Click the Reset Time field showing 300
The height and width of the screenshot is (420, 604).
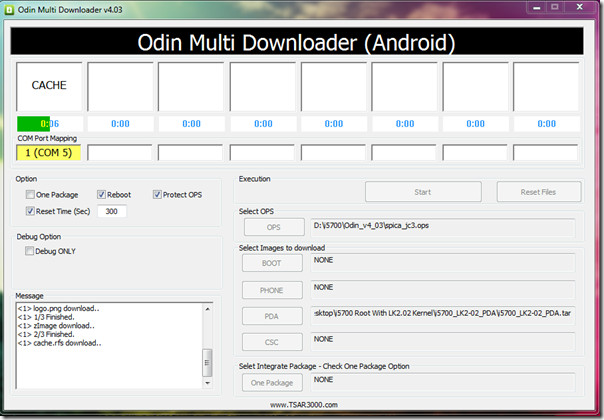click(112, 212)
